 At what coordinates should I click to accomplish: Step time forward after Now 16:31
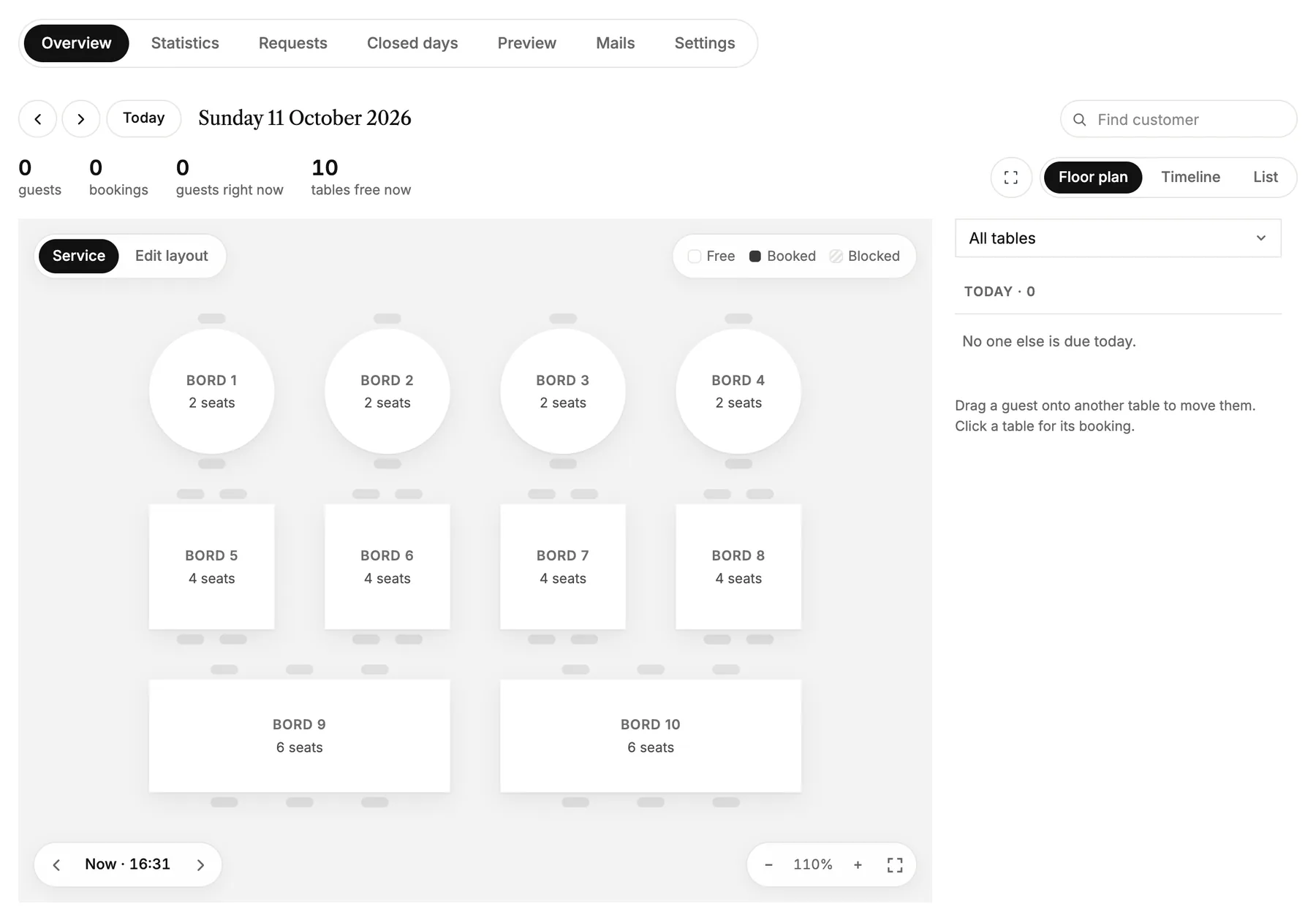click(200, 865)
